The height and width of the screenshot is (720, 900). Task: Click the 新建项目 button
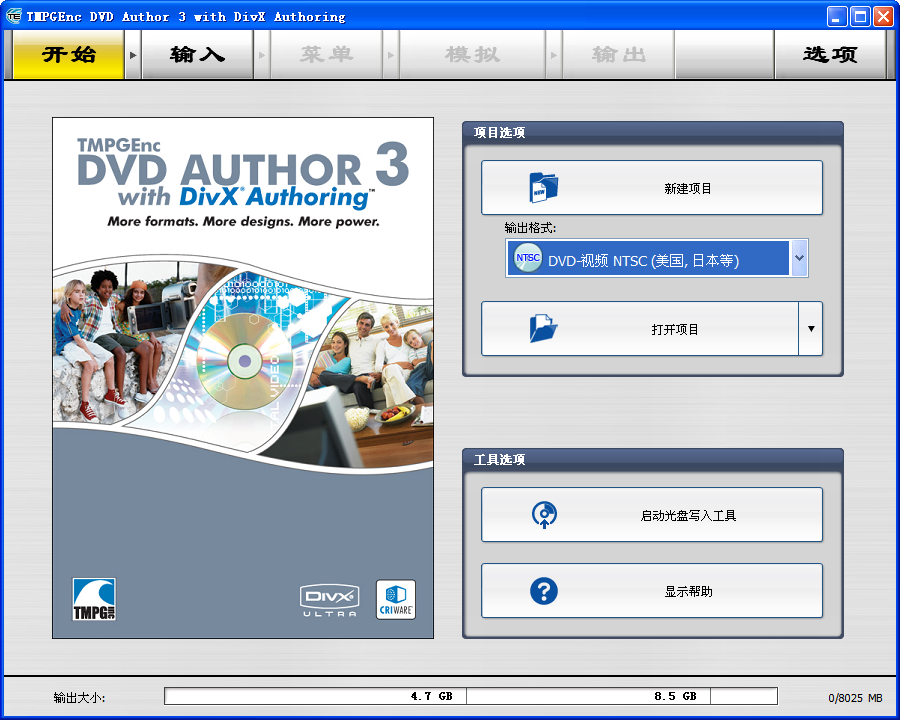point(651,188)
